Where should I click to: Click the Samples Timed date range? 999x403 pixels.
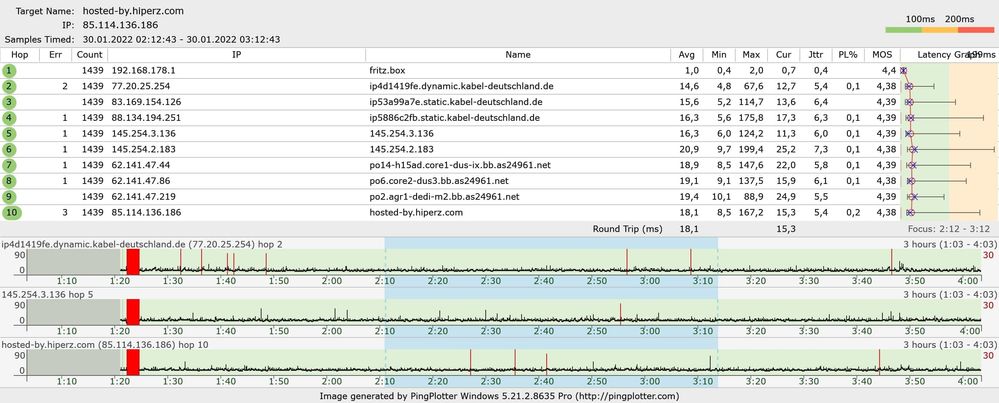click(x=182, y=39)
